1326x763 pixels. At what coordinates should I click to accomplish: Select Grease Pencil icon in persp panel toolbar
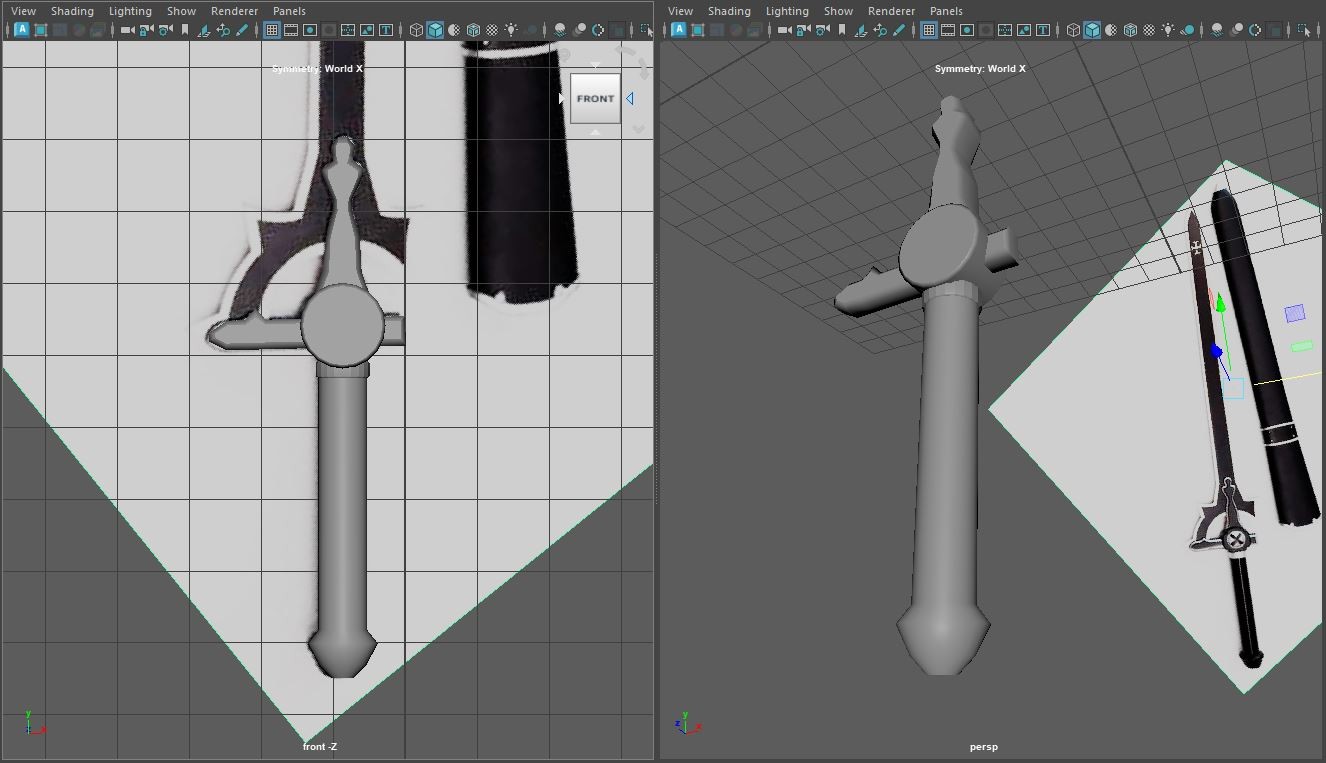tap(898, 30)
